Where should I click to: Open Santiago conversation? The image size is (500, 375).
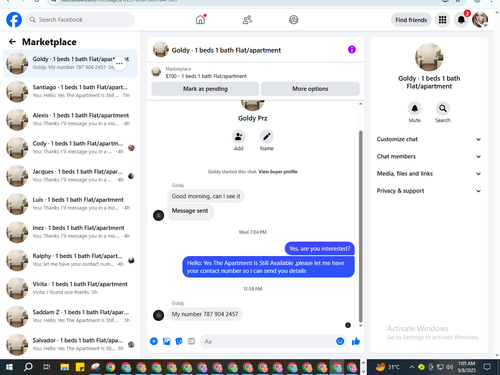pyautogui.click(x=70, y=91)
